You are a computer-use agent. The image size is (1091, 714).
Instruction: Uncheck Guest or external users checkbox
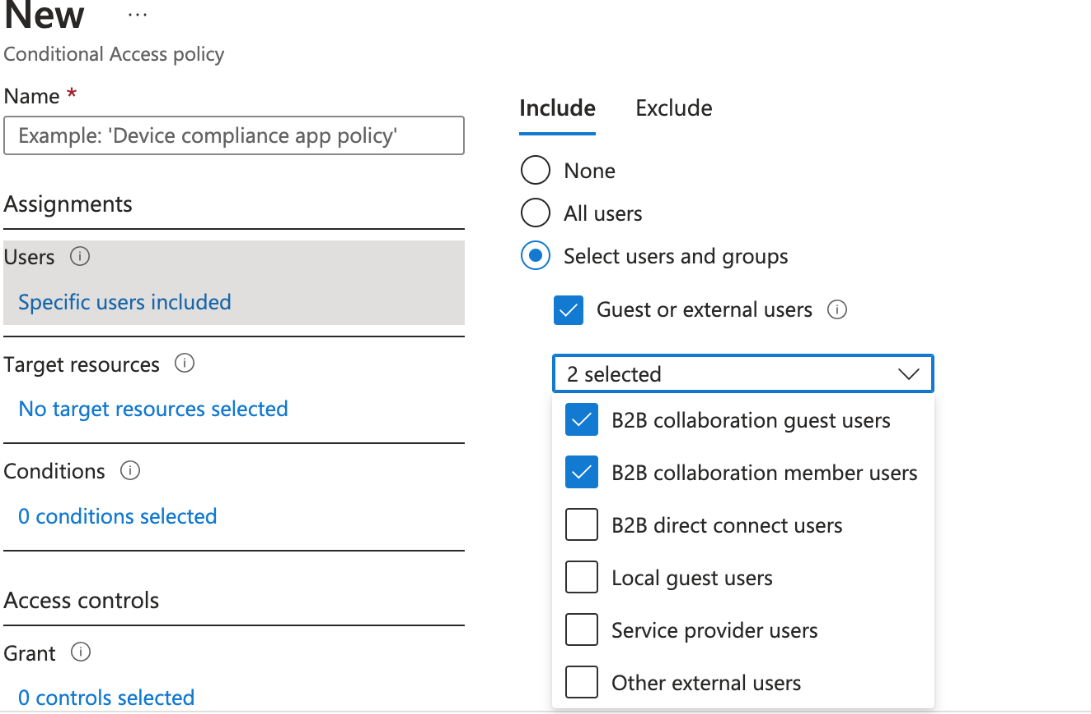(568, 310)
